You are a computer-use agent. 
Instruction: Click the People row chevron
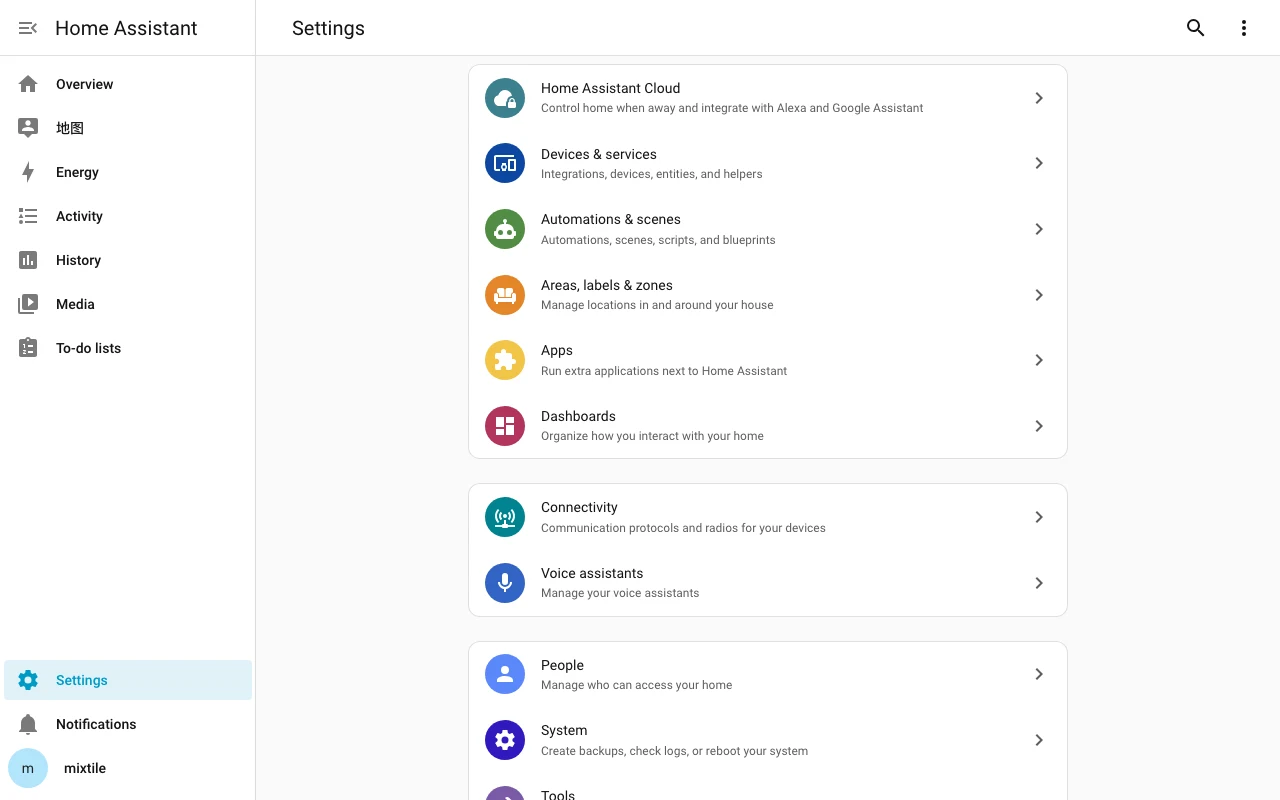[x=1039, y=674]
